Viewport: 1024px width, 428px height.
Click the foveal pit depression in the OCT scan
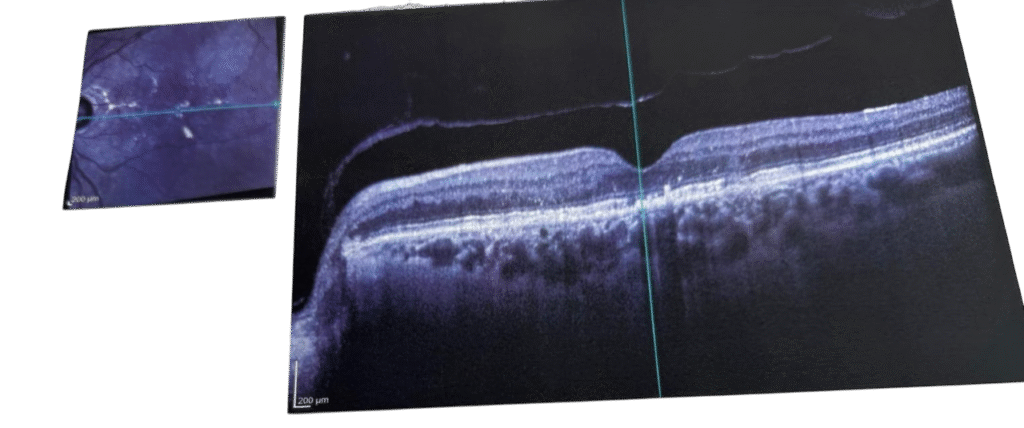[640, 170]
